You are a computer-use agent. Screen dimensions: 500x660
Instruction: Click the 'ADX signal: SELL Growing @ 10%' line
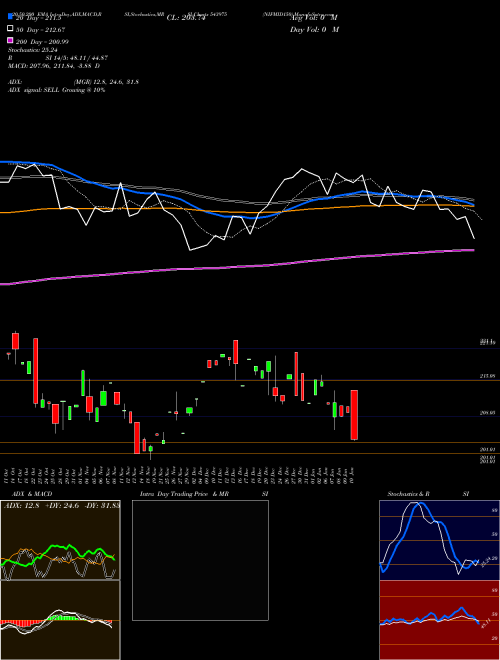(56, 90)
